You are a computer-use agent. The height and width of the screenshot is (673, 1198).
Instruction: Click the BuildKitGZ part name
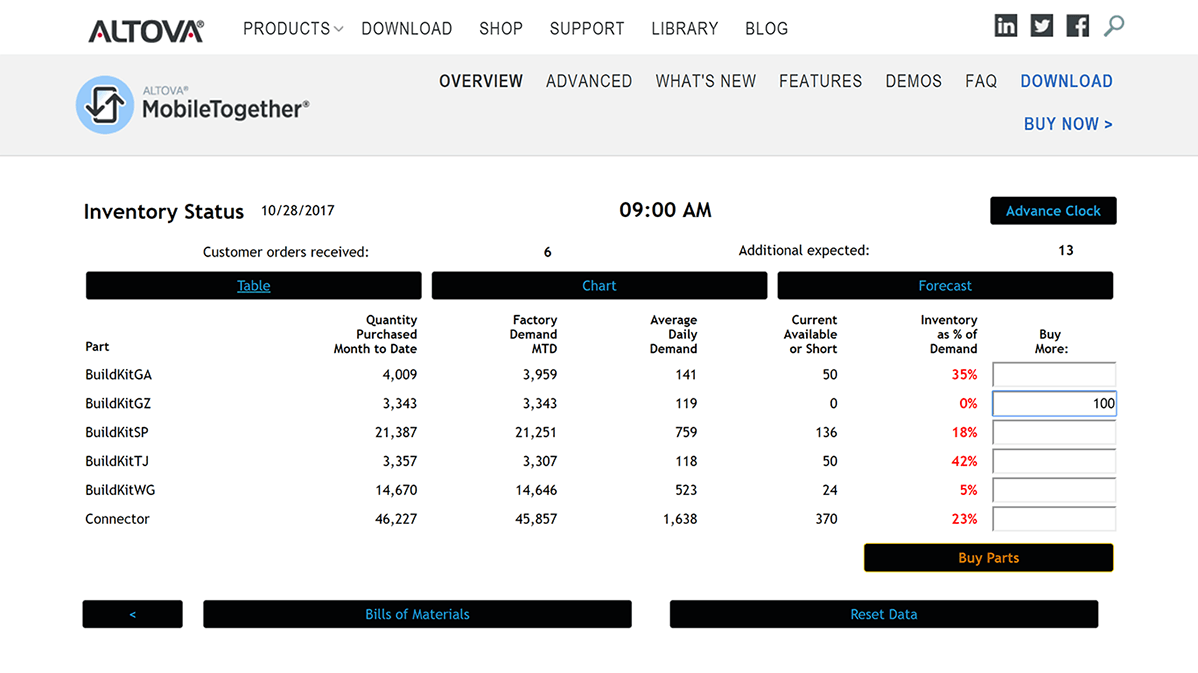[118, 403]
